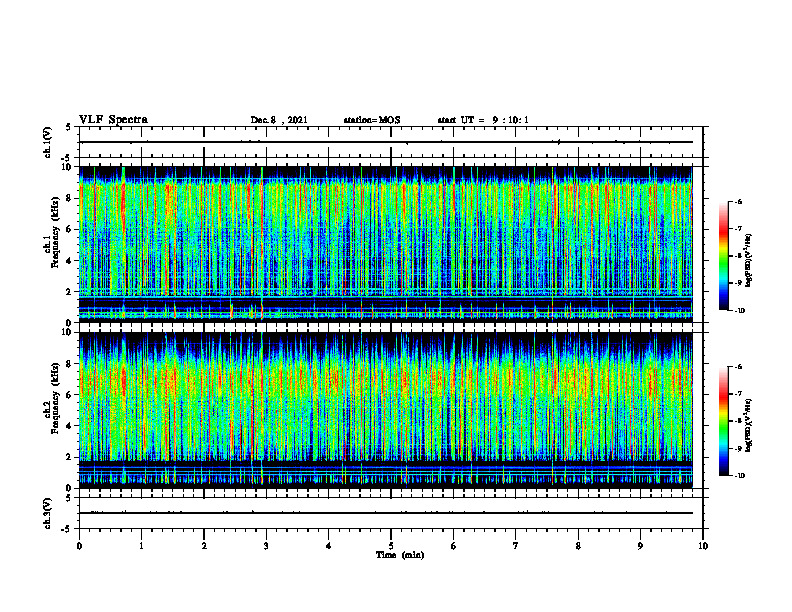
Task: Click ch.1 frequency axis tick label "4"
Action: (x=68, y=261)
